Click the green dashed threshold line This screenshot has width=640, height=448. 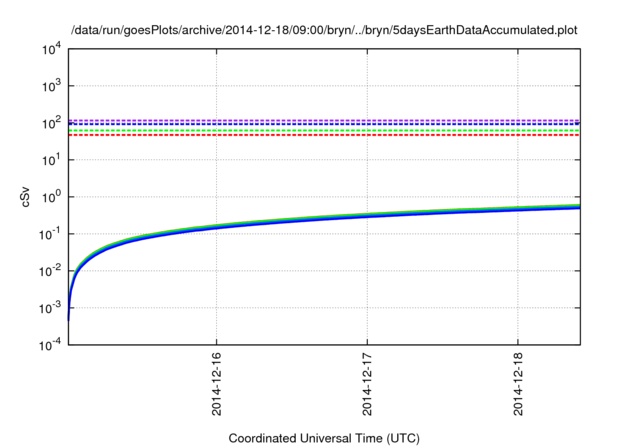[324, 131]
